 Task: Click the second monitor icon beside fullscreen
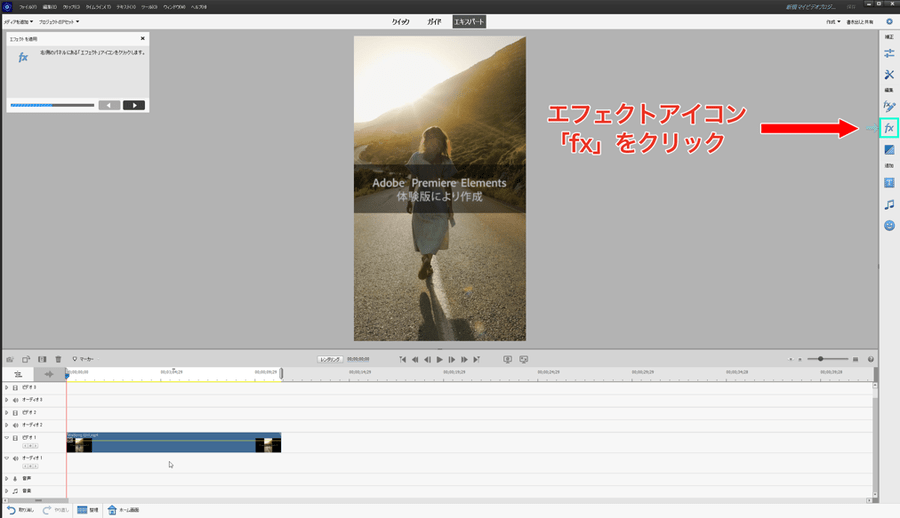click(523, 359)
